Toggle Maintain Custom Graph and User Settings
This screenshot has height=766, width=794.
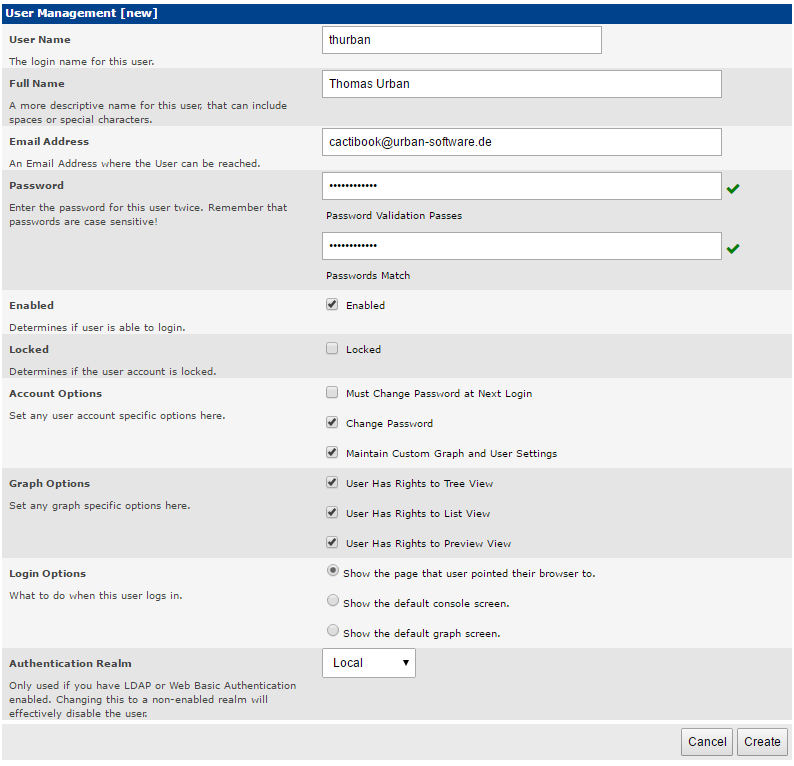tap(332, 452)
